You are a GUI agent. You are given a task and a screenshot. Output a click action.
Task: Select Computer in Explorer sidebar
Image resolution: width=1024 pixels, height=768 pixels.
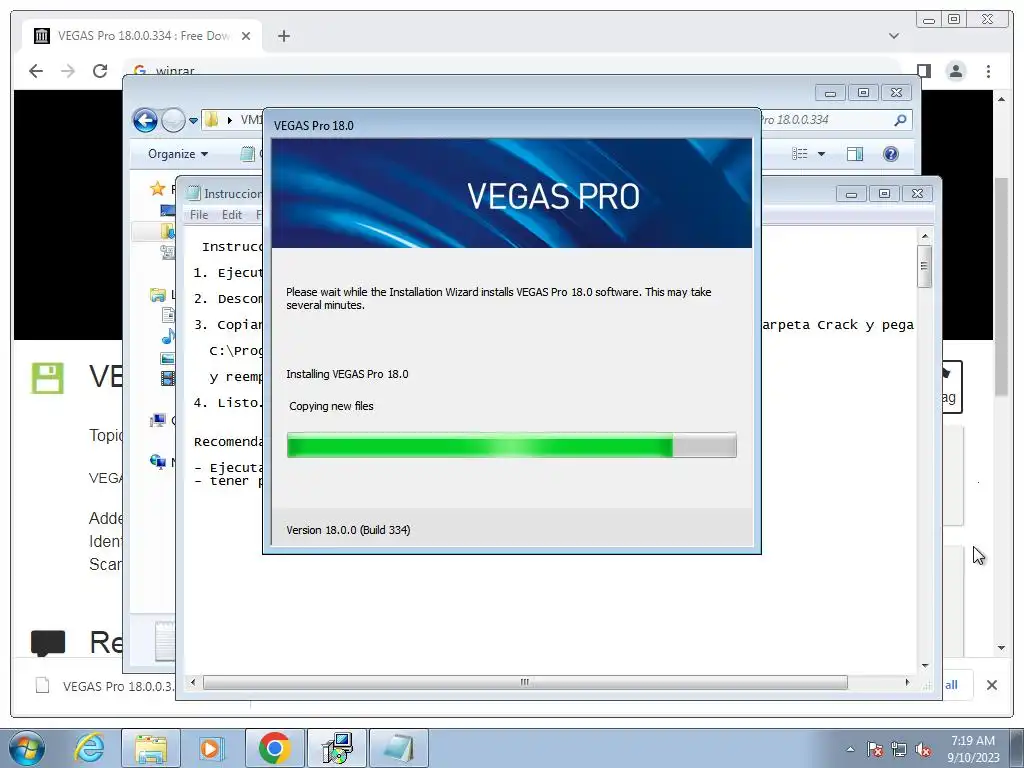pyautogui.click(x=157, y=420)
